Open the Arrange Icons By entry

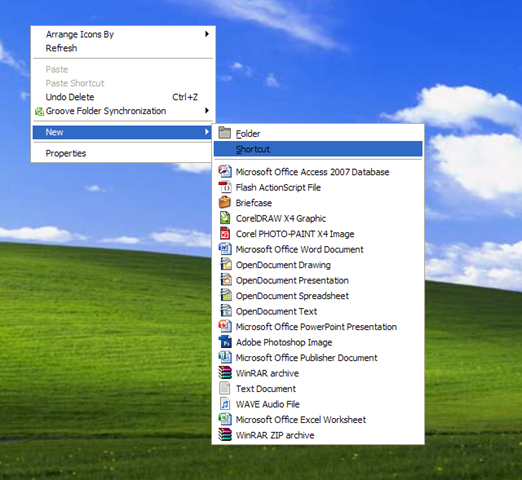coord(122,34)
